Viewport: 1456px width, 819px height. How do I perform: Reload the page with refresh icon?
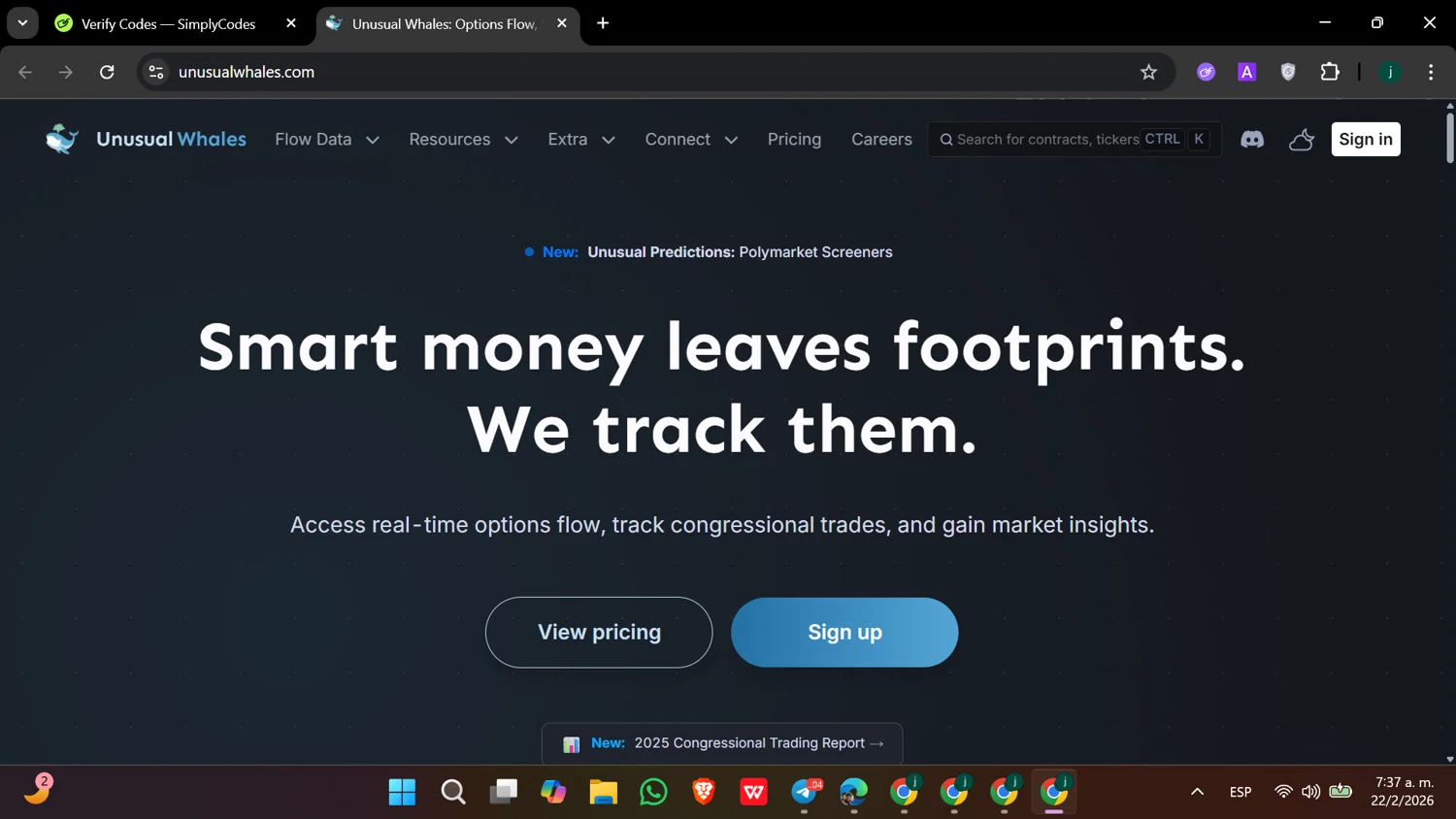pos(107,72)
